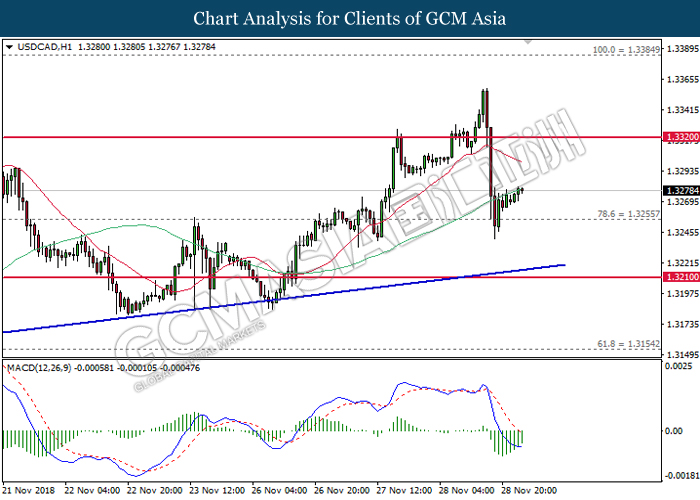Click the 78.6 = 1.32557 Fibonacci label
This screenshot has width=700, height=500.
click(x=625, y=214)
